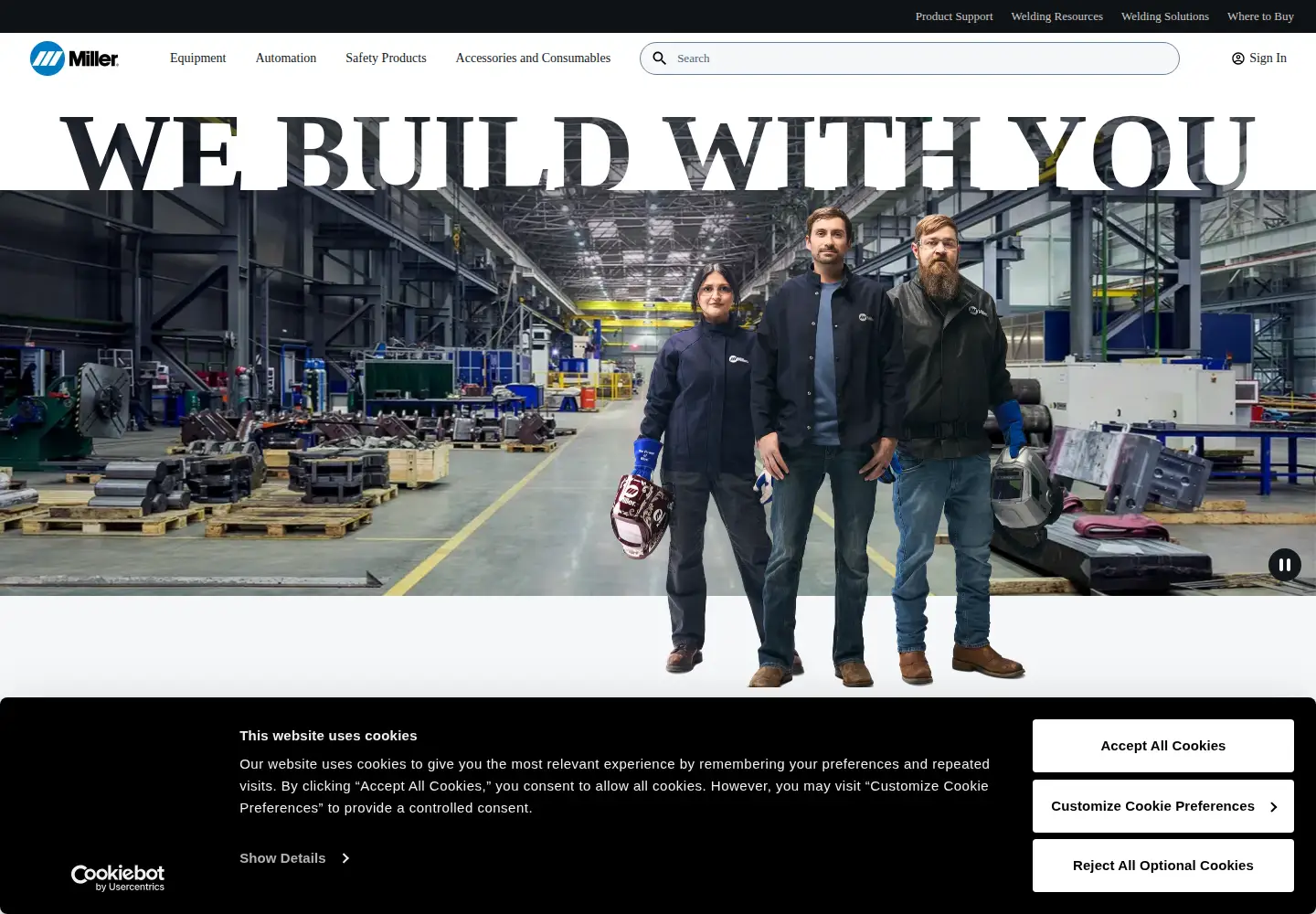The width and height of the screenshot is (1316, 914).
Task: Click the Sign In user icon
Action: click(x=1238, y=58)
